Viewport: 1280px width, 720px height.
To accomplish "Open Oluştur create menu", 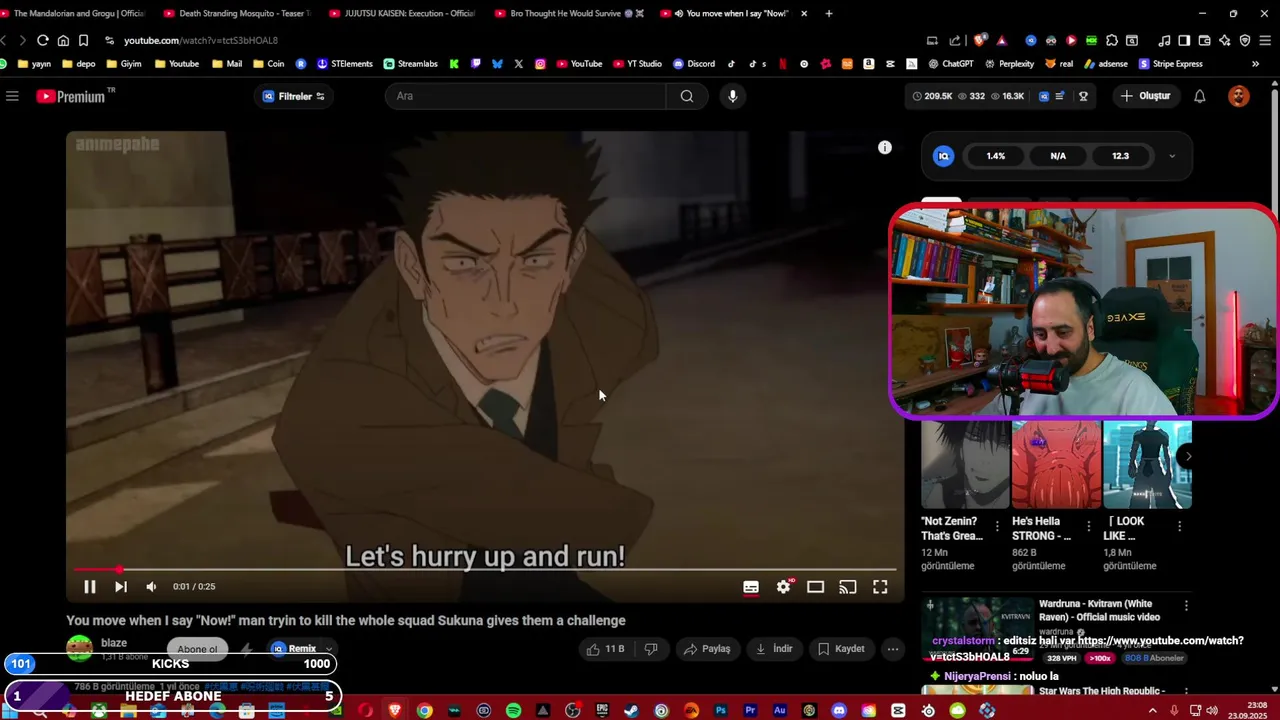I will click(1146, 96).
